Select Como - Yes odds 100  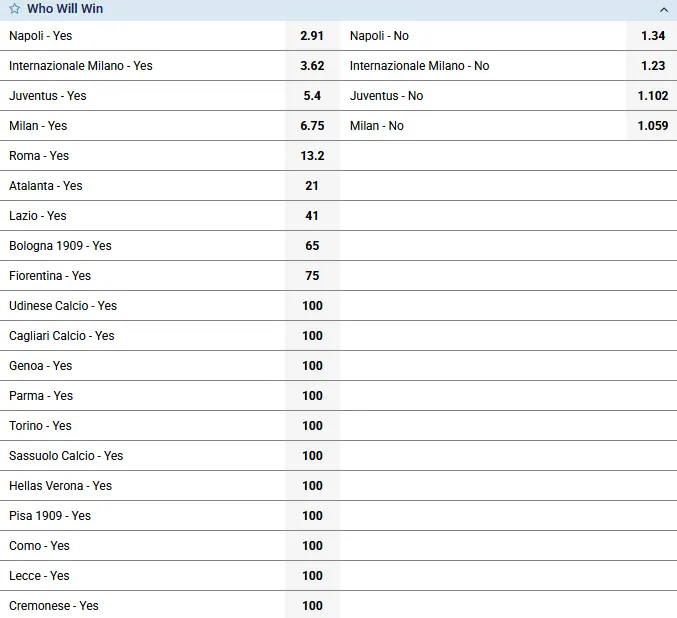coord(312,546)
